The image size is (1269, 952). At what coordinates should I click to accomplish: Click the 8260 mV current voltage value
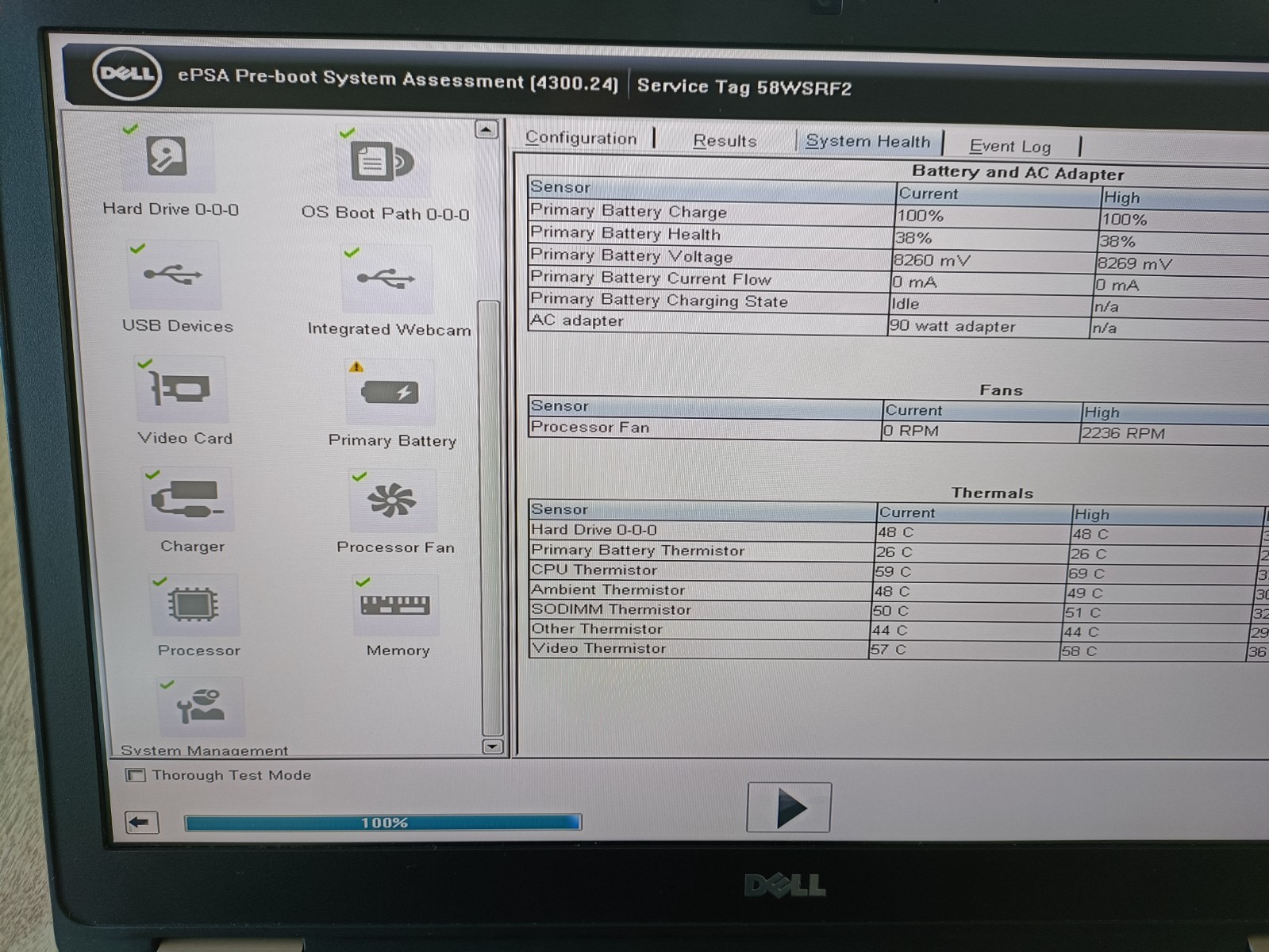click(931, 260)
